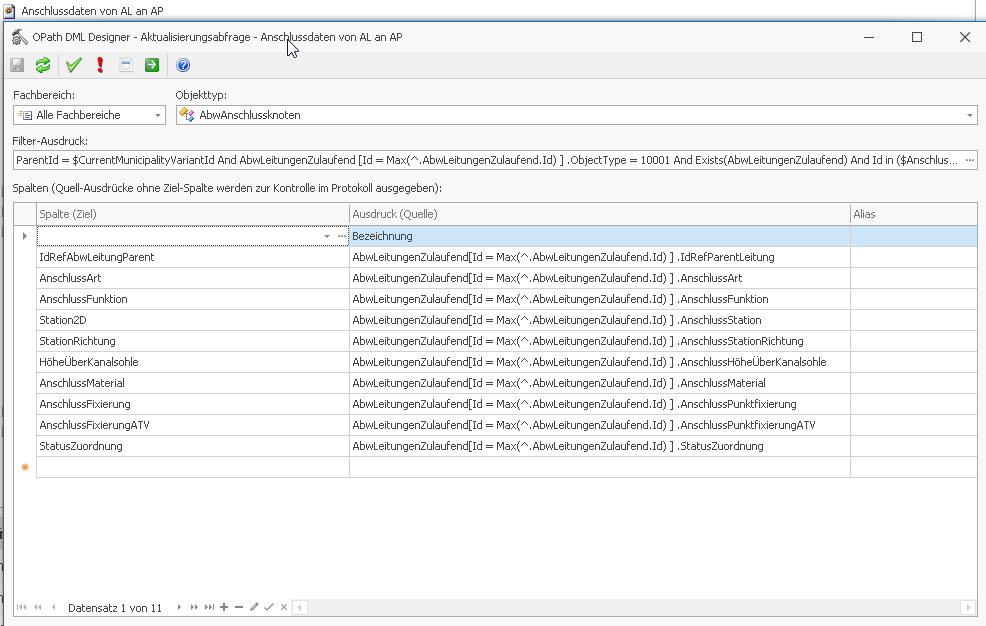Click the horizontal scrollbar at grid bottom
The height and width of the screenshot is (626, 986).
click(x=630, y=607)
